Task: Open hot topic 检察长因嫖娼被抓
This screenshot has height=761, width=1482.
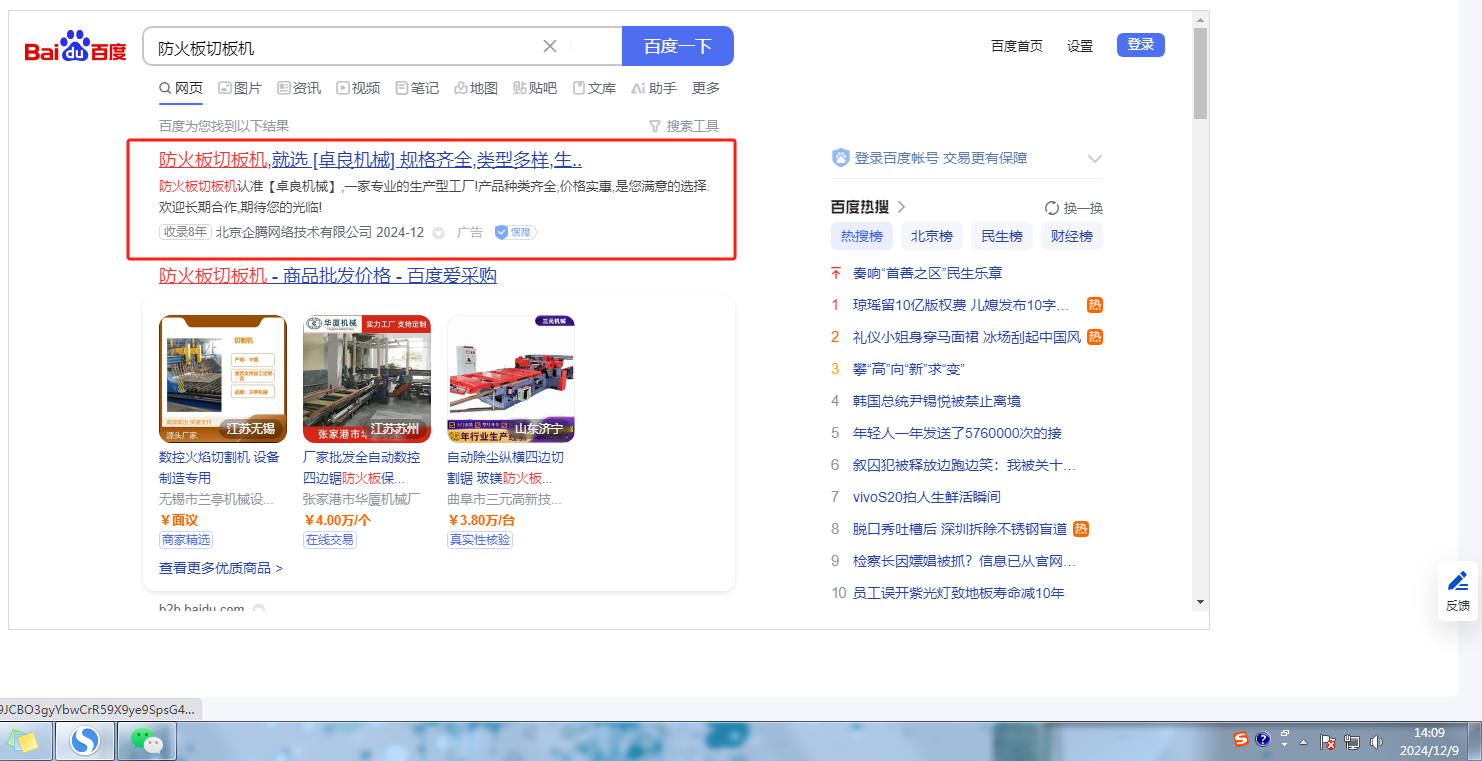Action: pos(965,561)
